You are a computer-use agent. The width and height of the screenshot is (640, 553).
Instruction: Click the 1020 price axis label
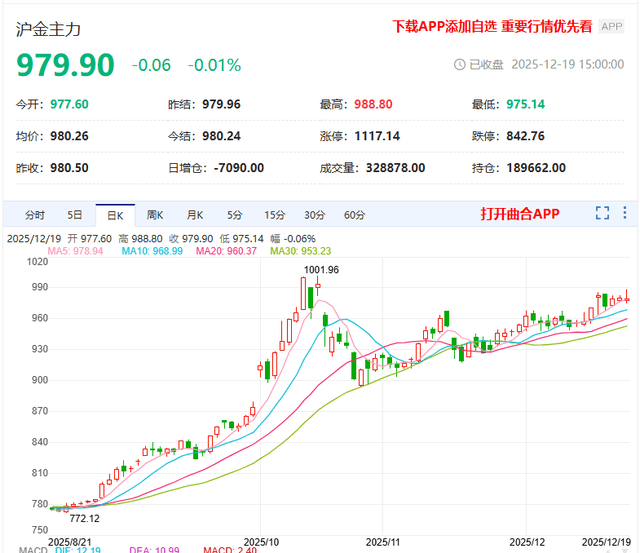[x=38, y=262]
